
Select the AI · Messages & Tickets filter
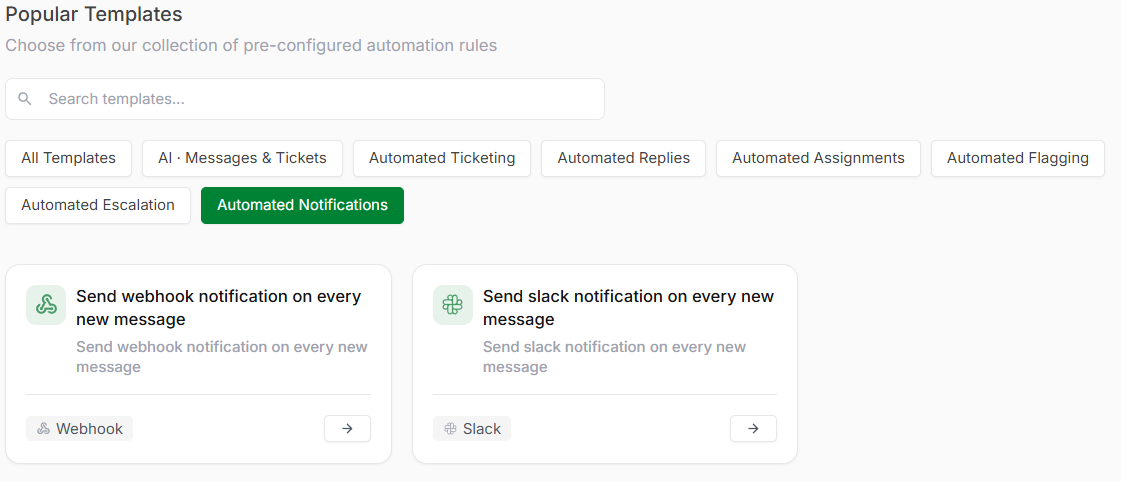click(x=242, y=158)
